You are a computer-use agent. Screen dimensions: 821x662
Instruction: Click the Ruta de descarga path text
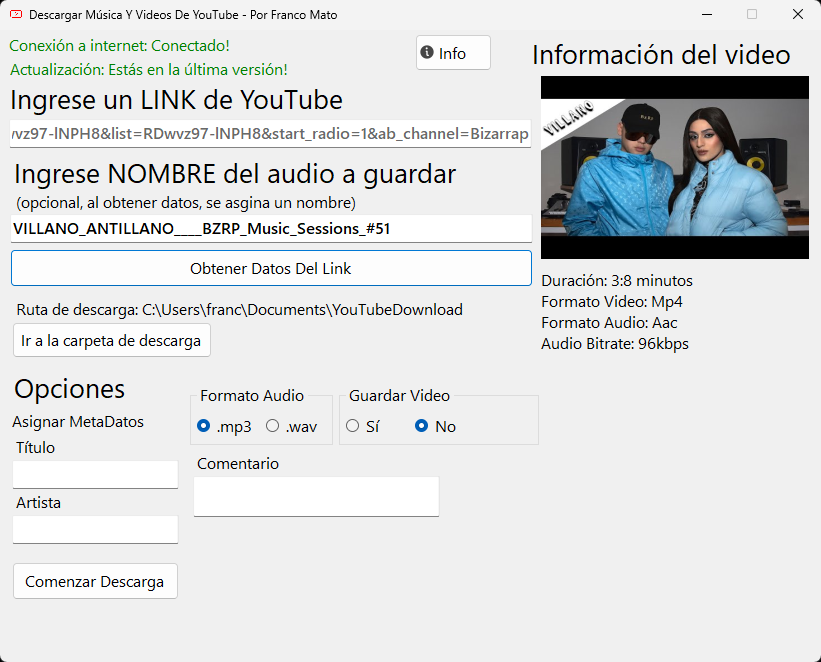pyautogui.click(x=239, y=310)
